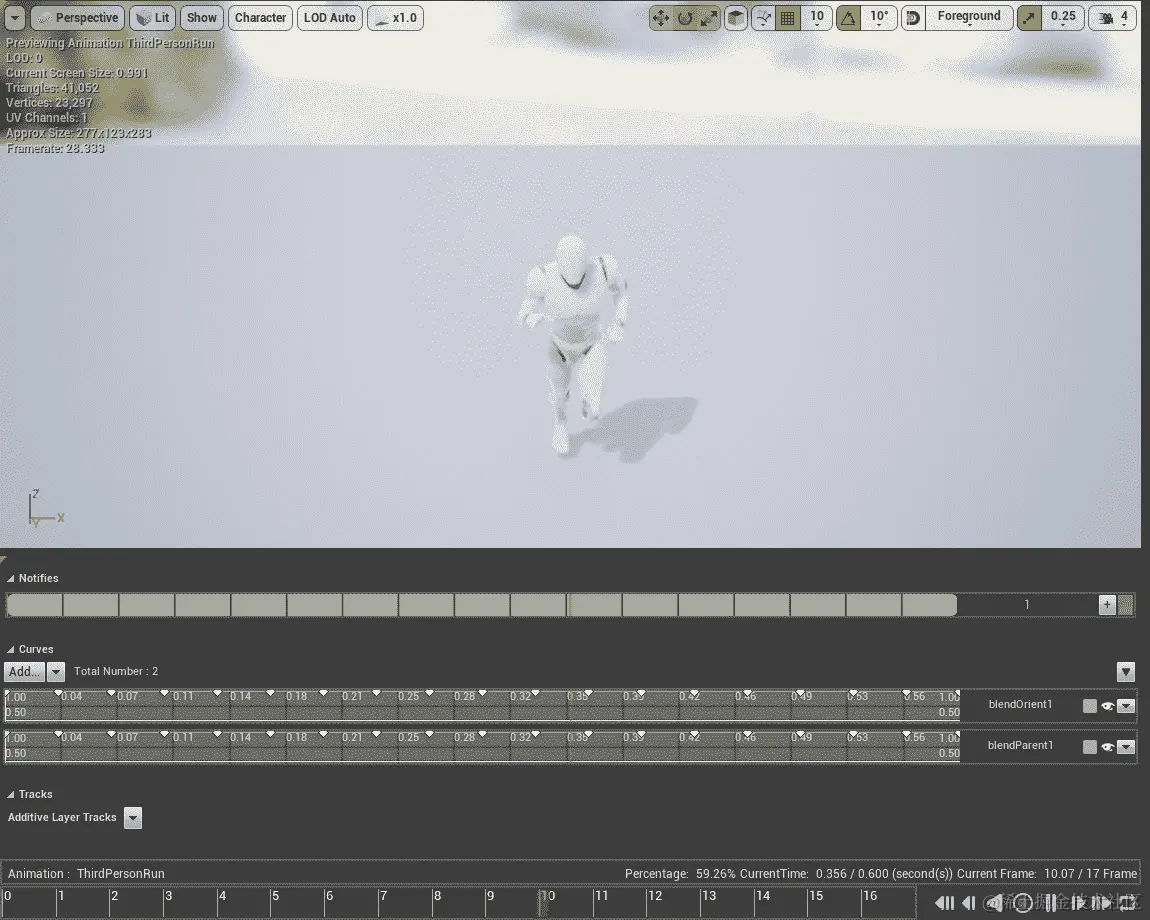
Task: Step one frame backward
Action: click(x=969, y=903)
